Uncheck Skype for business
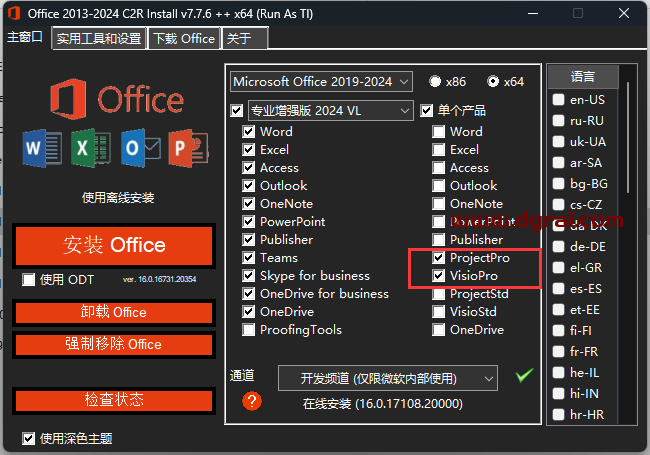650x455 pixels. (248, 276)
